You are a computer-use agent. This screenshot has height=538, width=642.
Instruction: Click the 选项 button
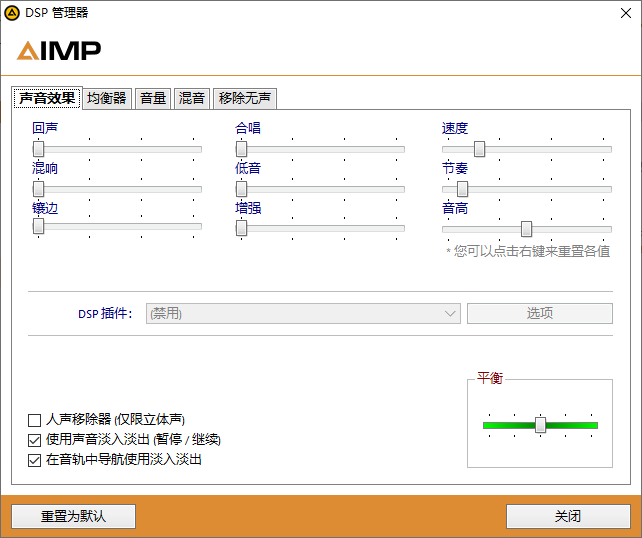click(x=540, y=314)
